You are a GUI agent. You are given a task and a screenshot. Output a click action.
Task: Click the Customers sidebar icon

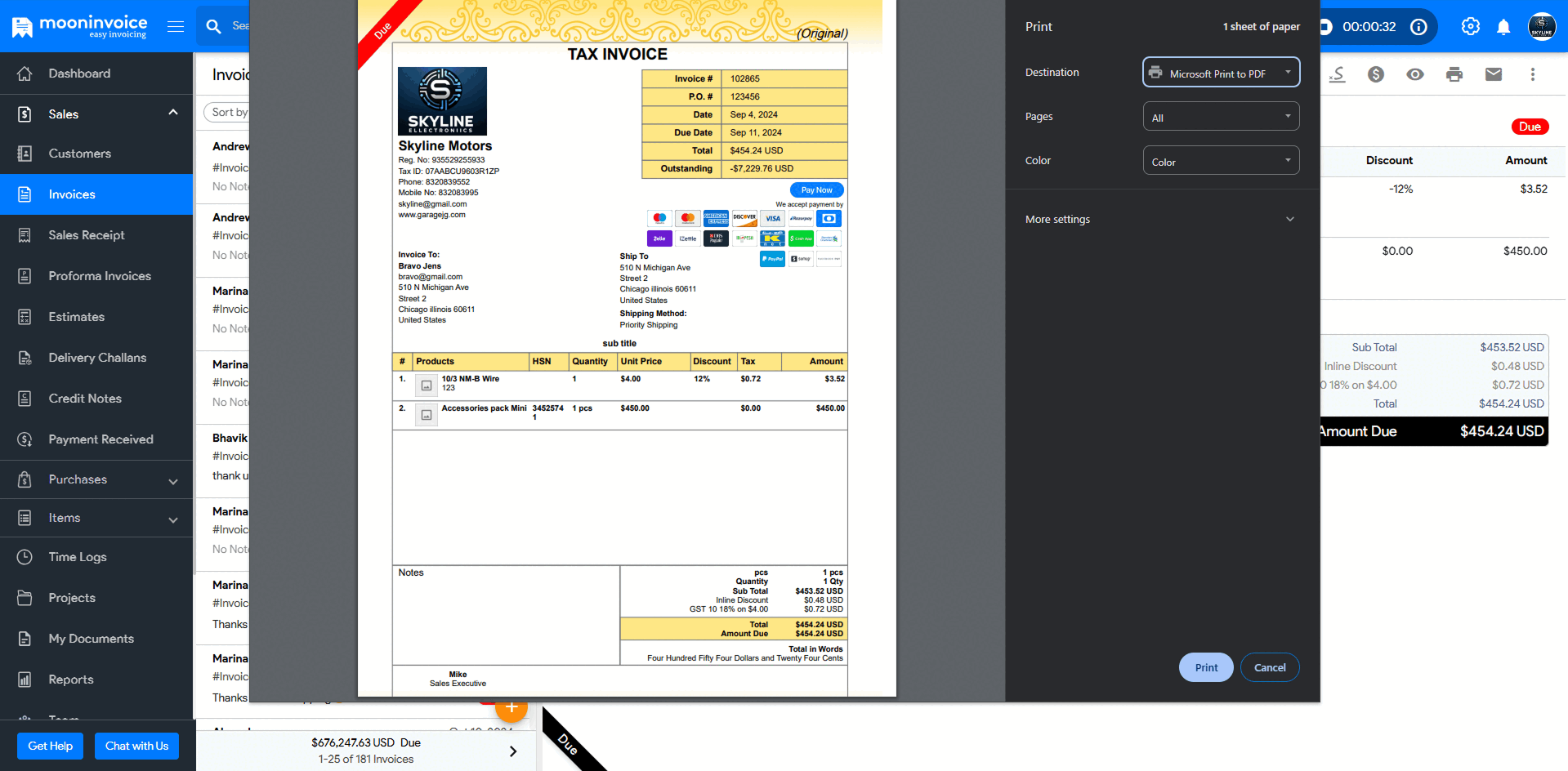(x=25, y=154)
